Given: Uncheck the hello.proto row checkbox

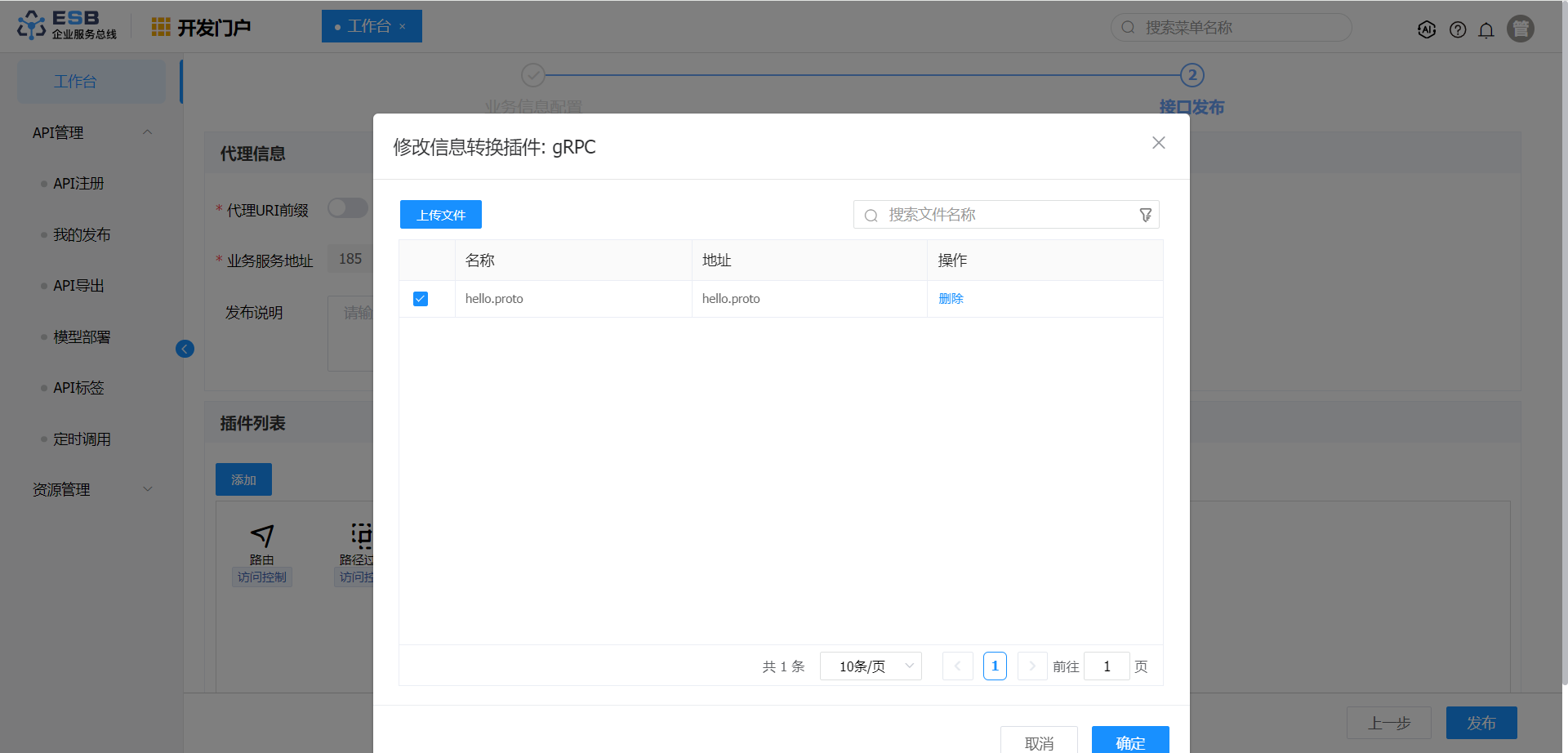Looking at the screenshot, I should point(421,299).
